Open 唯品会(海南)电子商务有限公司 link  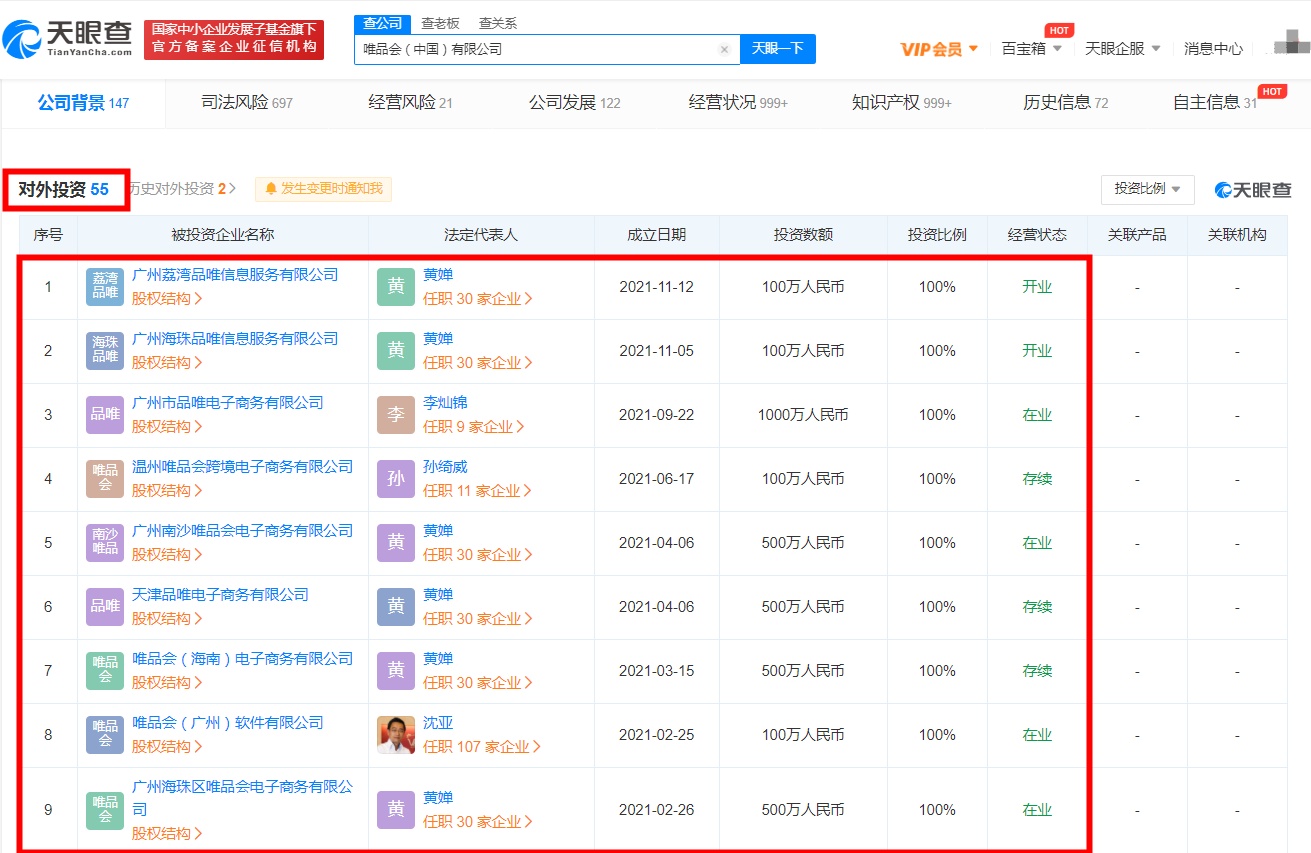[243, 659]
